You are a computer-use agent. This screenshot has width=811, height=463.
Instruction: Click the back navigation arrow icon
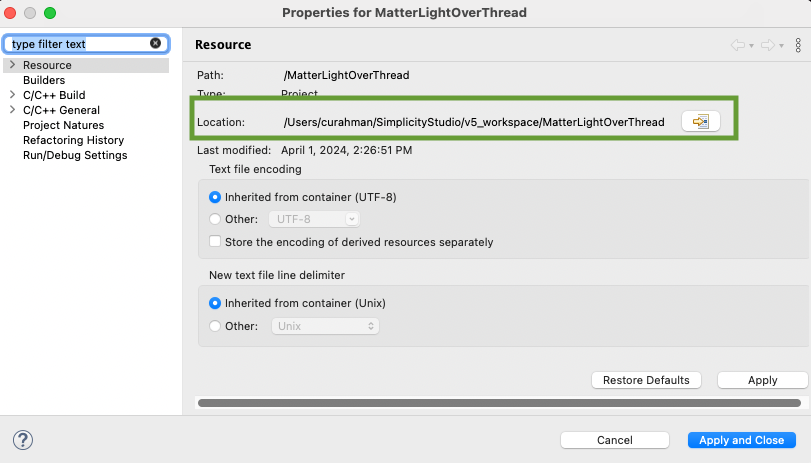(738, 45)
